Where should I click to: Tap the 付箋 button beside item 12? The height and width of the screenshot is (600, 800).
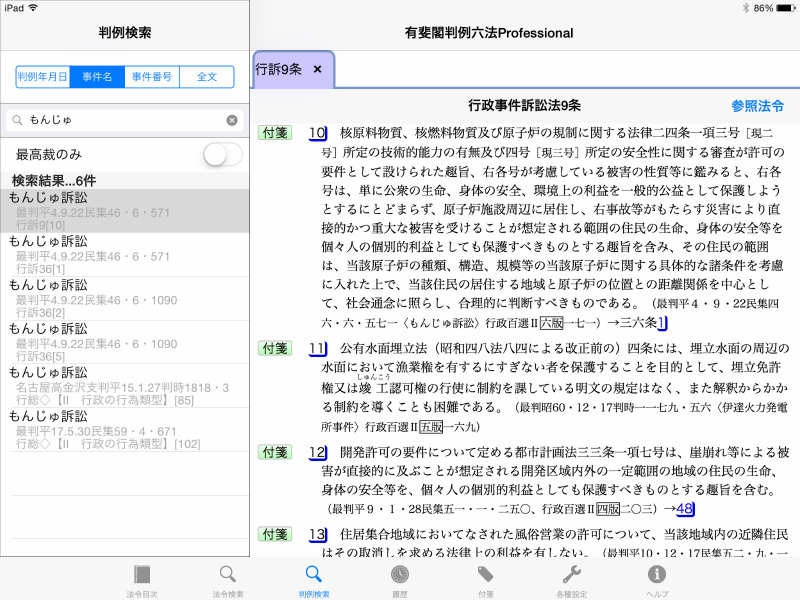275,452
